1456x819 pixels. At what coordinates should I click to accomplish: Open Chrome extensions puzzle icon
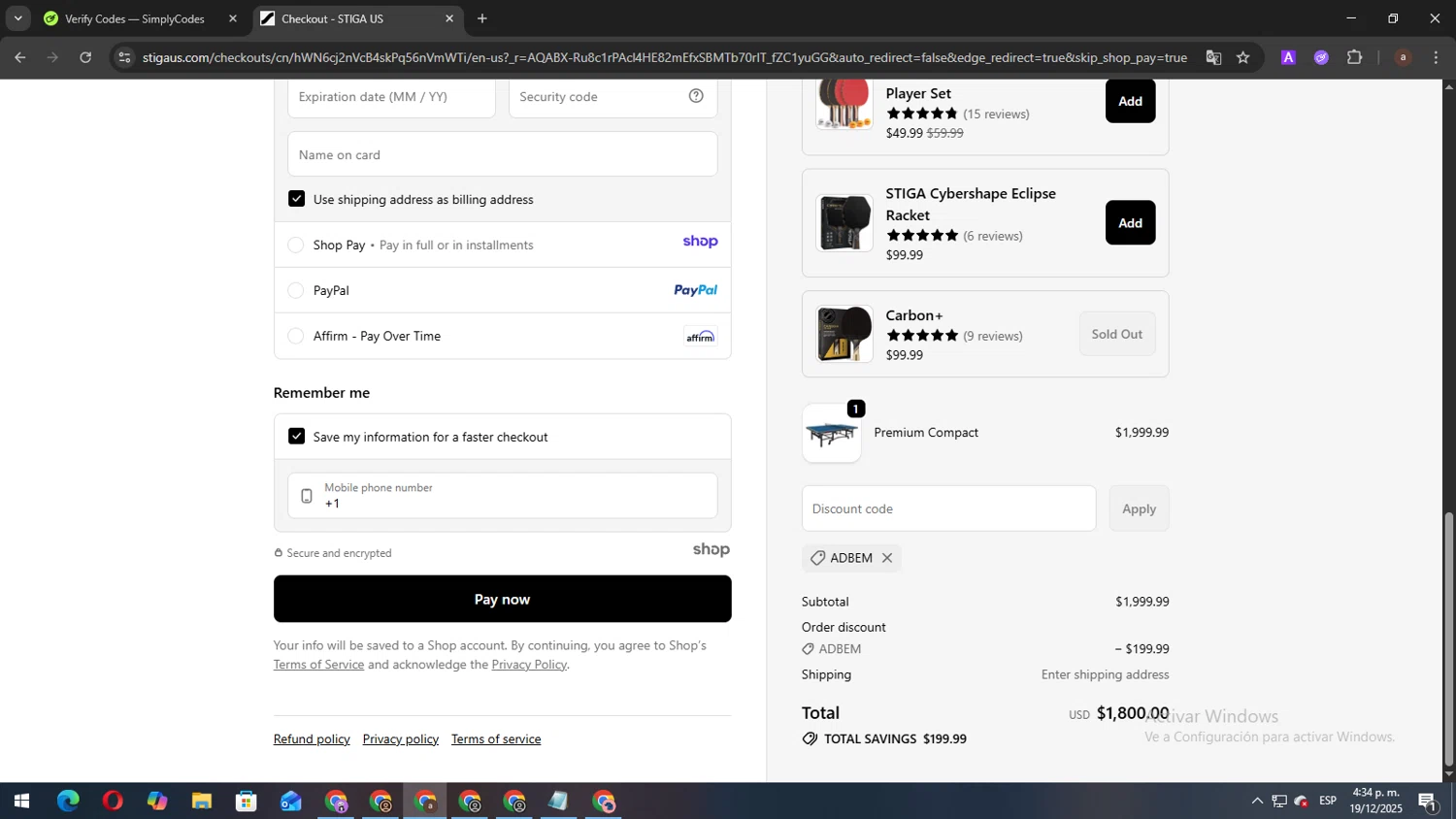tap(1355, 57)
